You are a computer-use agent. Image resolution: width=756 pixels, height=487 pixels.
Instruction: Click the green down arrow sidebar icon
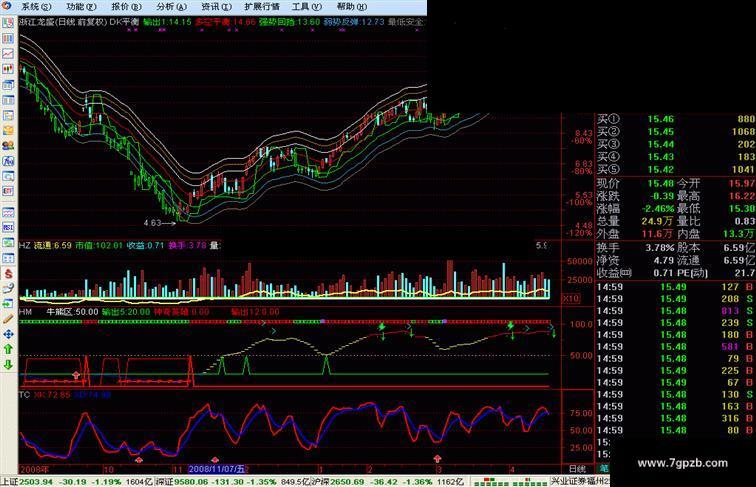click(8, 365)
